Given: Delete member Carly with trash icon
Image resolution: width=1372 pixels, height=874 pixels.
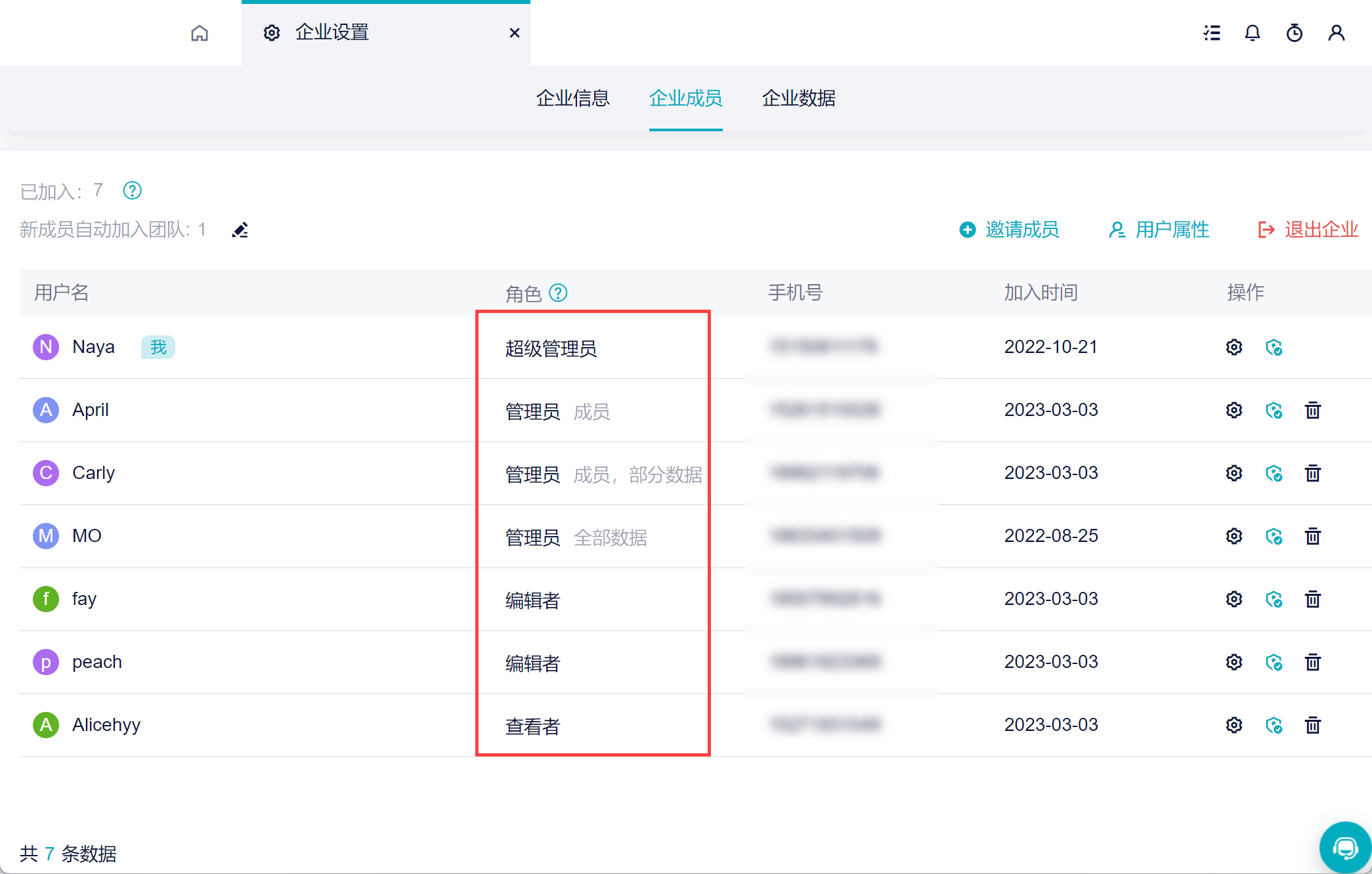Looking at the screenshot, I should 1313,473.
